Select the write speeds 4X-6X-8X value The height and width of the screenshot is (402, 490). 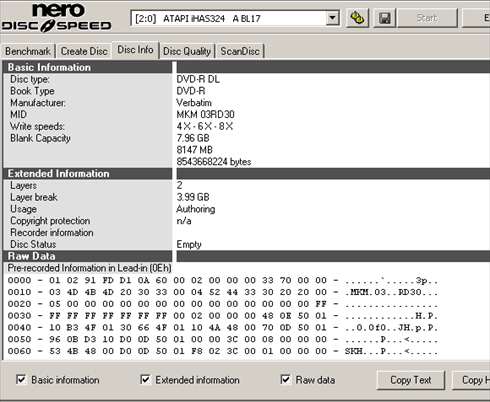pyautogui.click(x=205, y=126)
